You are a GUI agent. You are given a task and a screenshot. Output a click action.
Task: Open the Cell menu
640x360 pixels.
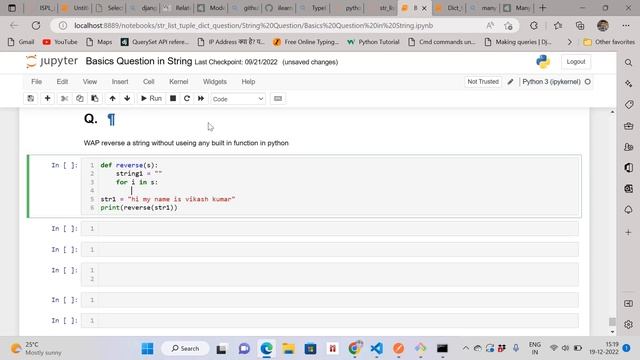(x=149, y=82)
